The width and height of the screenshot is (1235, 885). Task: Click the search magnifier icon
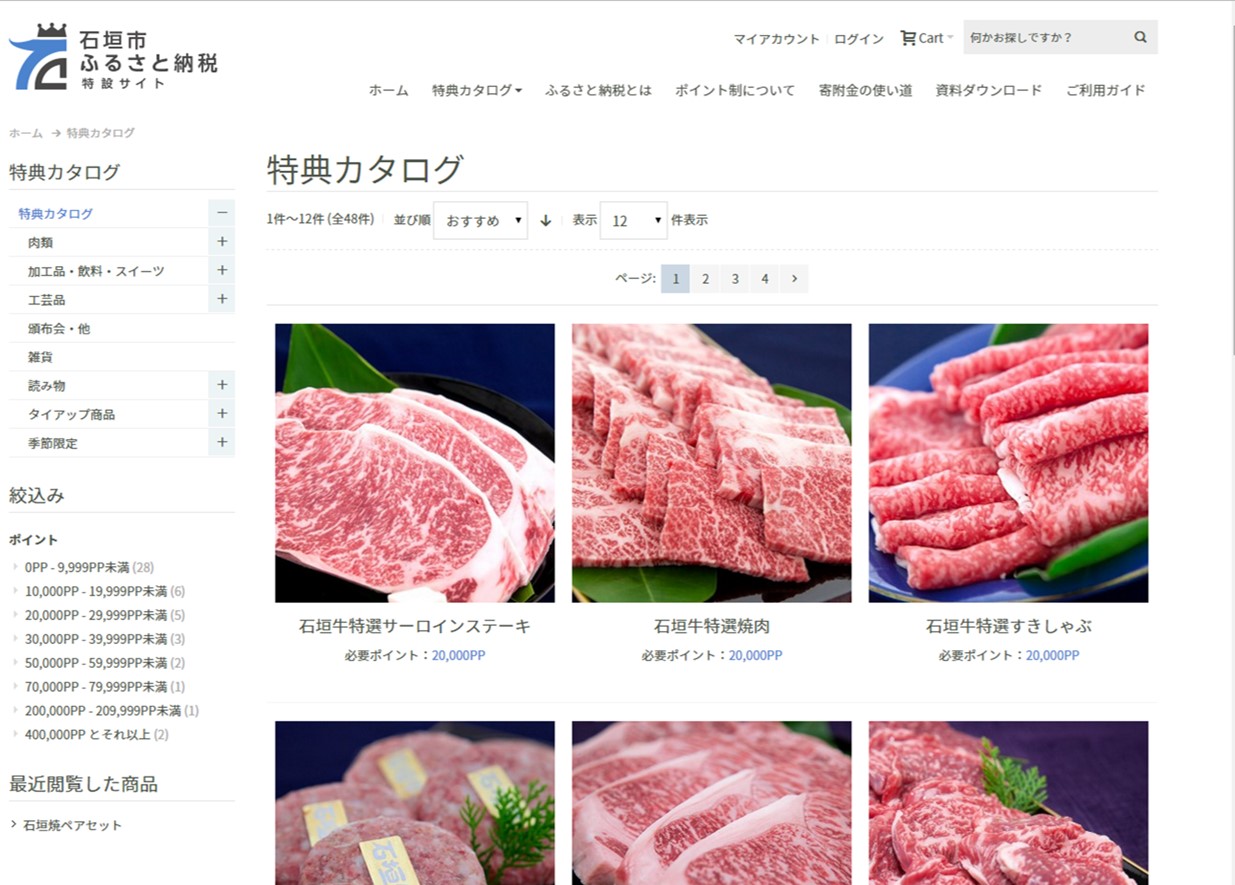pyautogui.click(x=1140, y=37)
